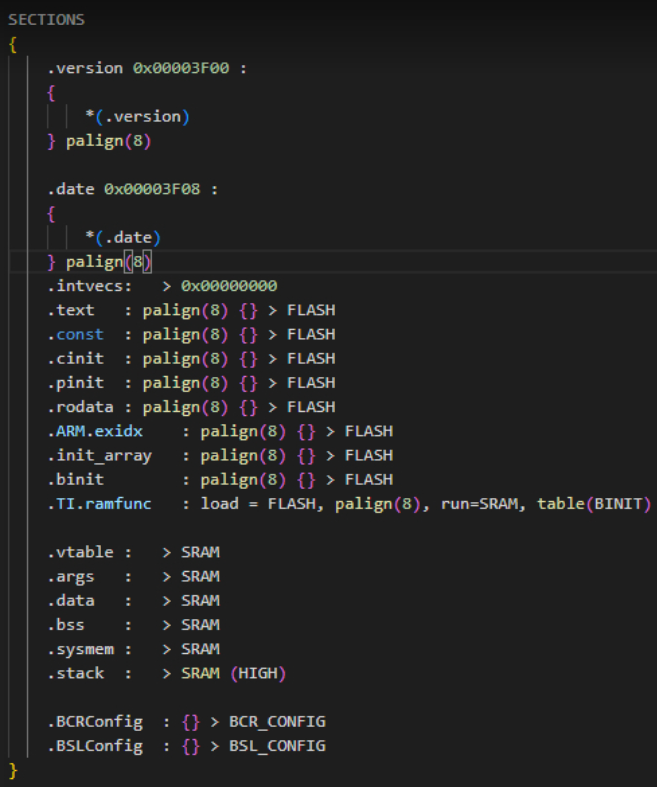Screen dimensions: 657x787
Task: Click the .data section name
Action: [x=71, y=600]
